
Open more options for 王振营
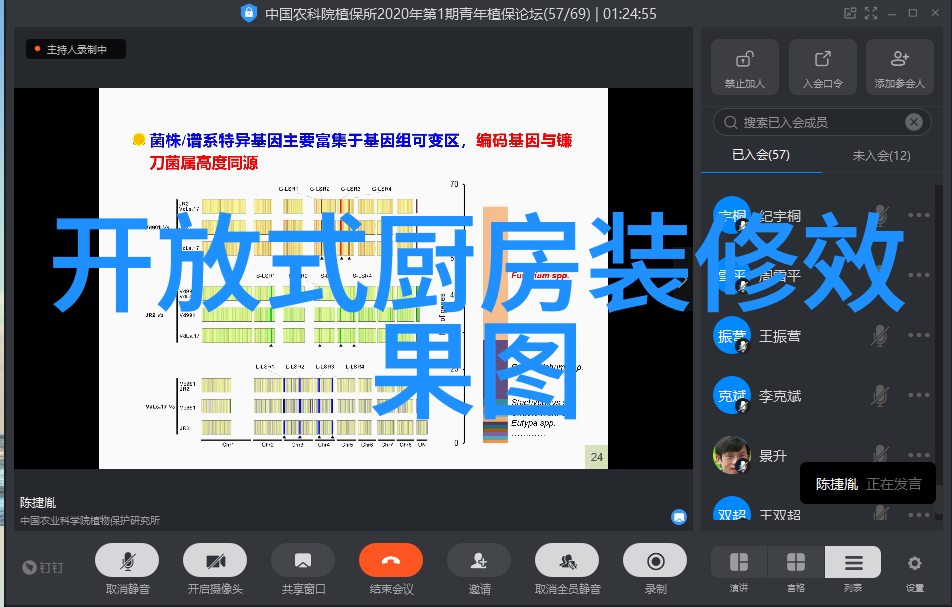click(919, 336)
